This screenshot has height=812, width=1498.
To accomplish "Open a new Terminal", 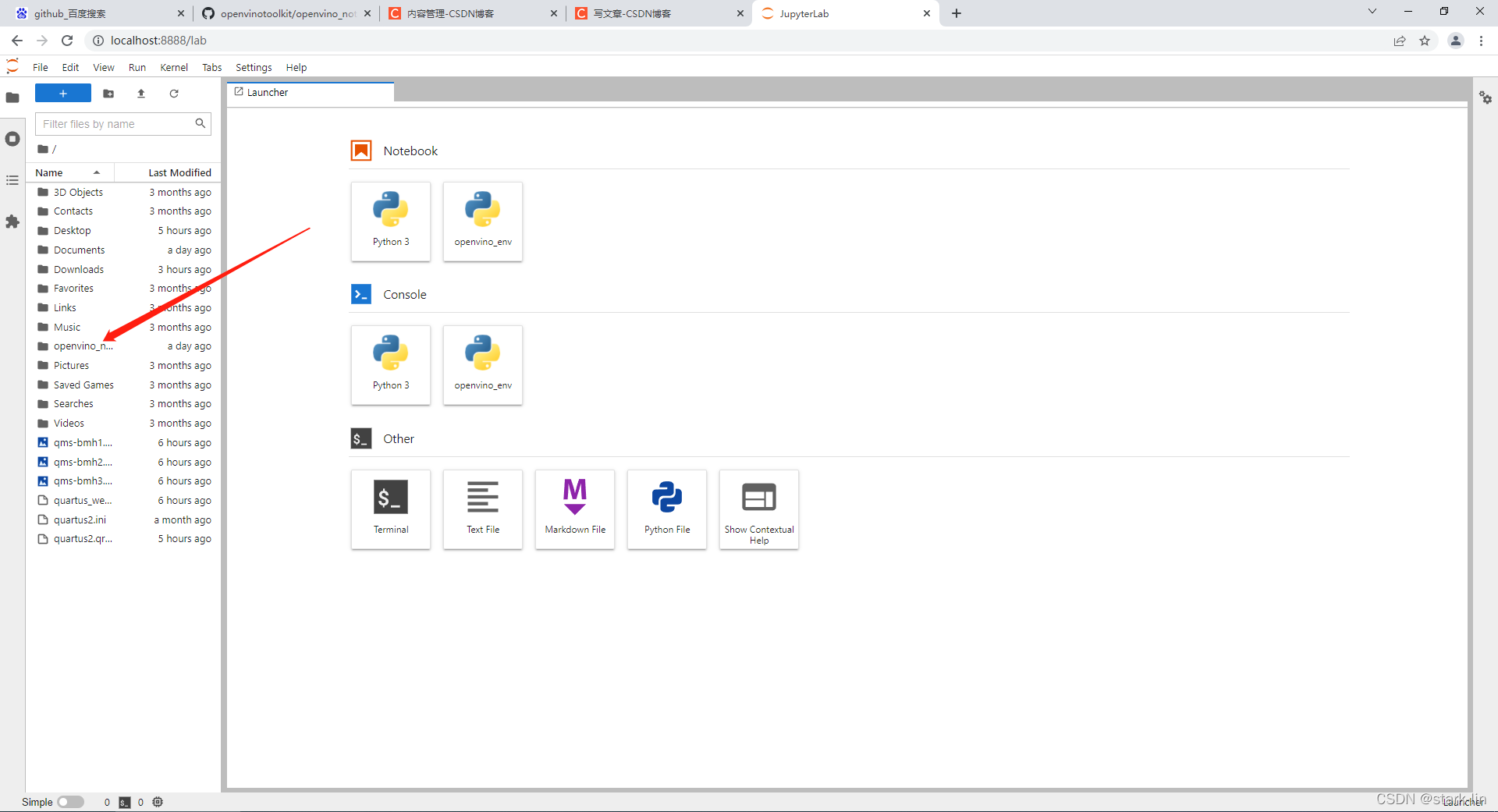I will [x=391, y=509].
